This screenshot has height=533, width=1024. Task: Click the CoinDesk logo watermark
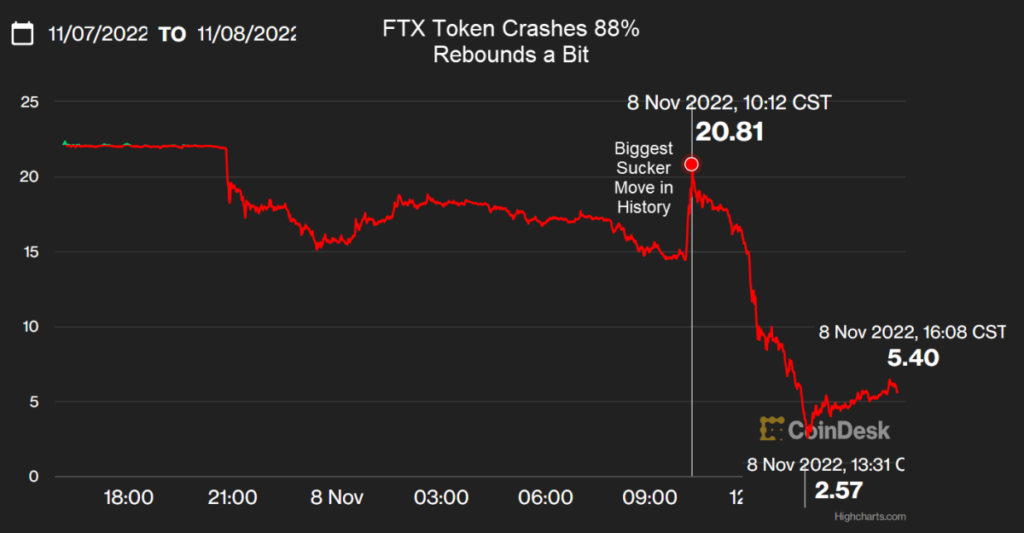[824, 429]
